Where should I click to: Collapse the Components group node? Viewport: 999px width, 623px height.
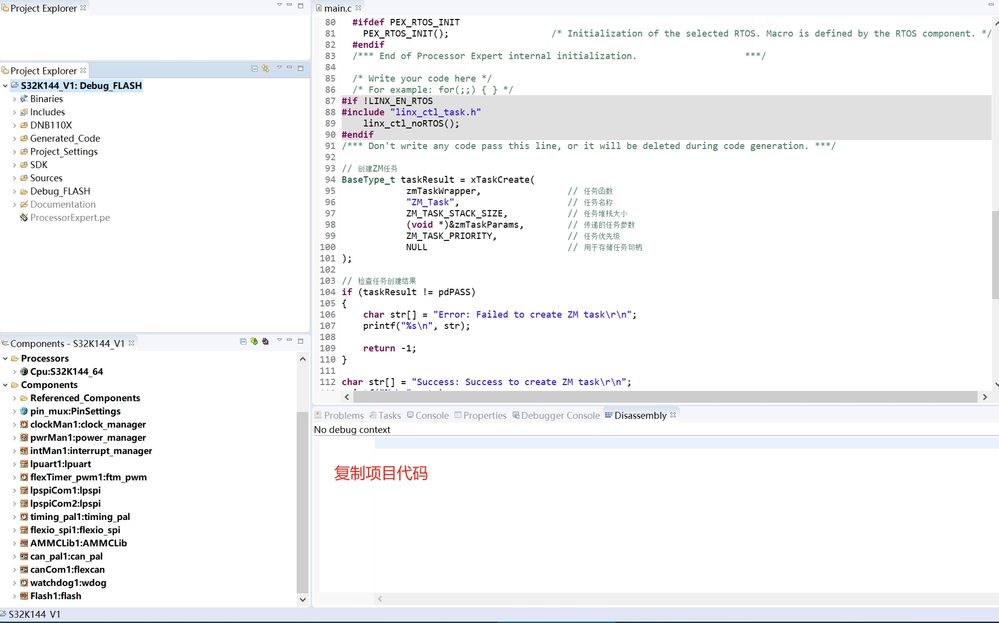pyautogui.click(x=5, y=385)
